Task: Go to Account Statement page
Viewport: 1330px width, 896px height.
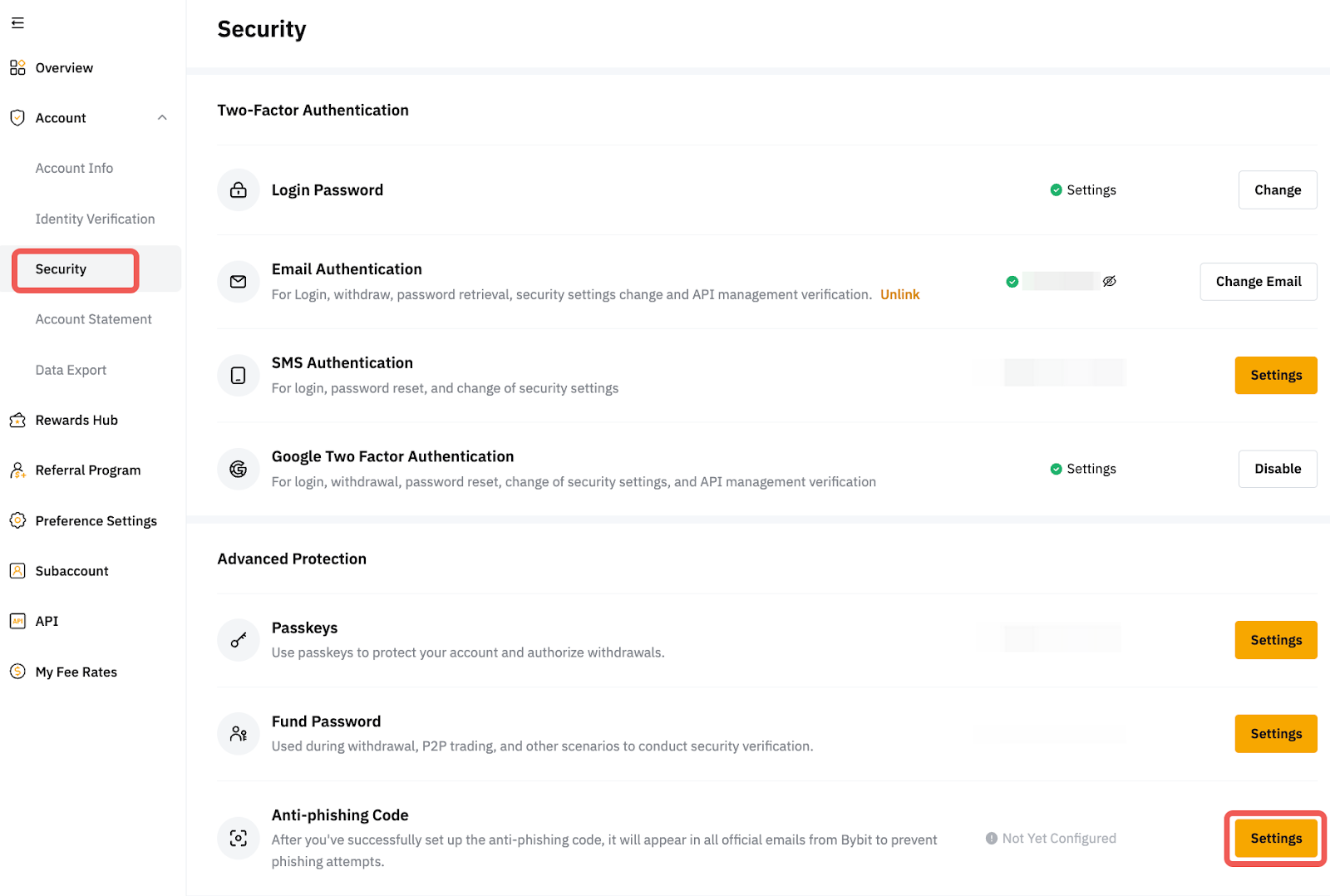Action: [93, 319]
